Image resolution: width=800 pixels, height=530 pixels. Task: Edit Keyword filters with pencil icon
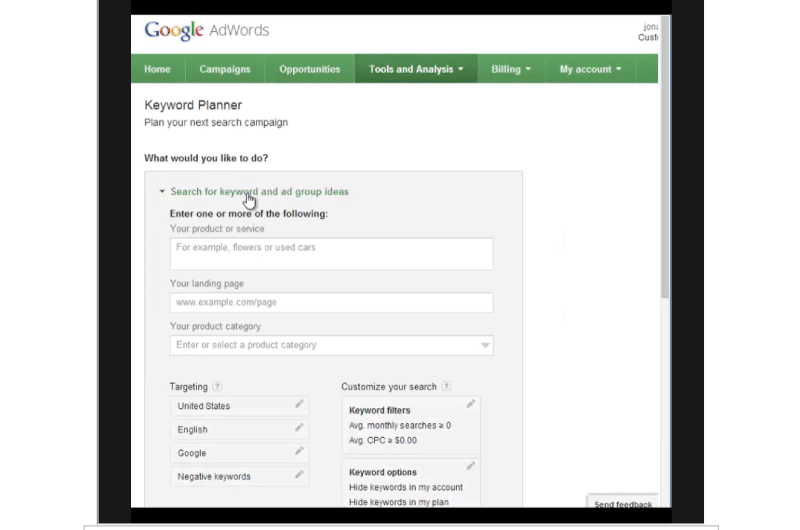click(x=470, y=404)
